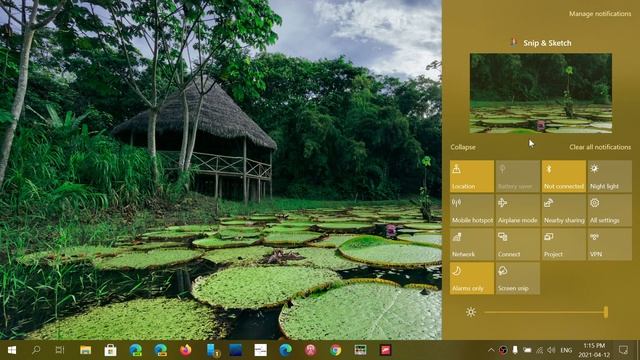The height and width of the screenshot is (360, 640).
Task: Open the Edge icon beside Microsoft Store
Action: (136, 350)
